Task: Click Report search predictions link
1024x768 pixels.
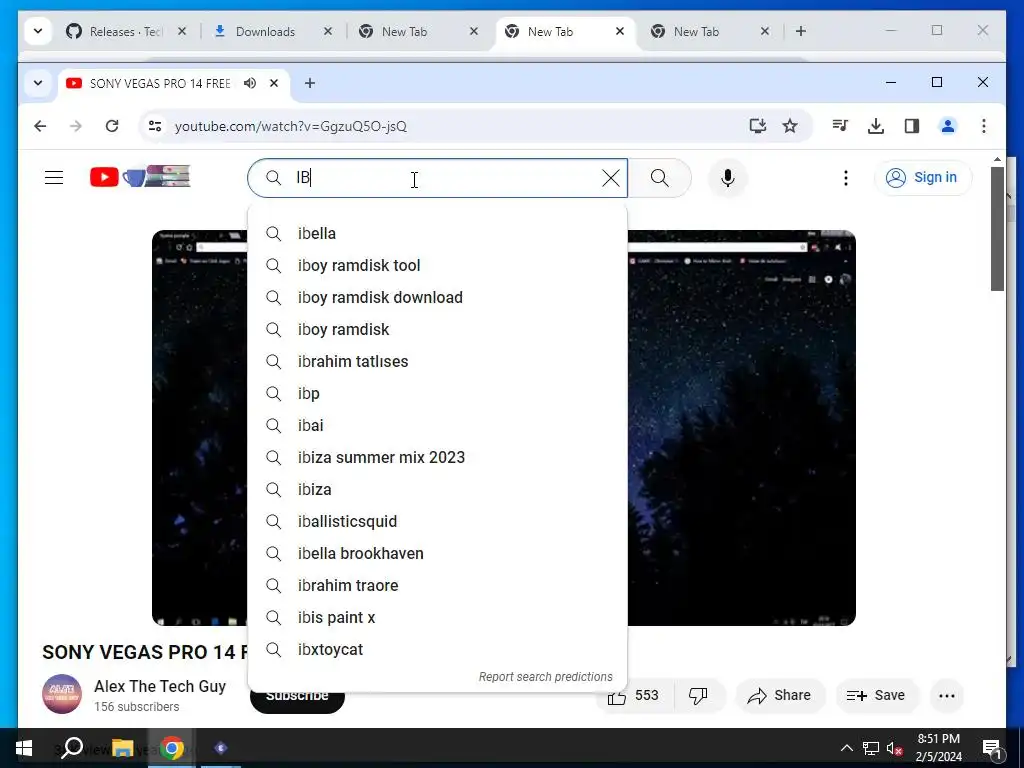Action: point(545,677)
